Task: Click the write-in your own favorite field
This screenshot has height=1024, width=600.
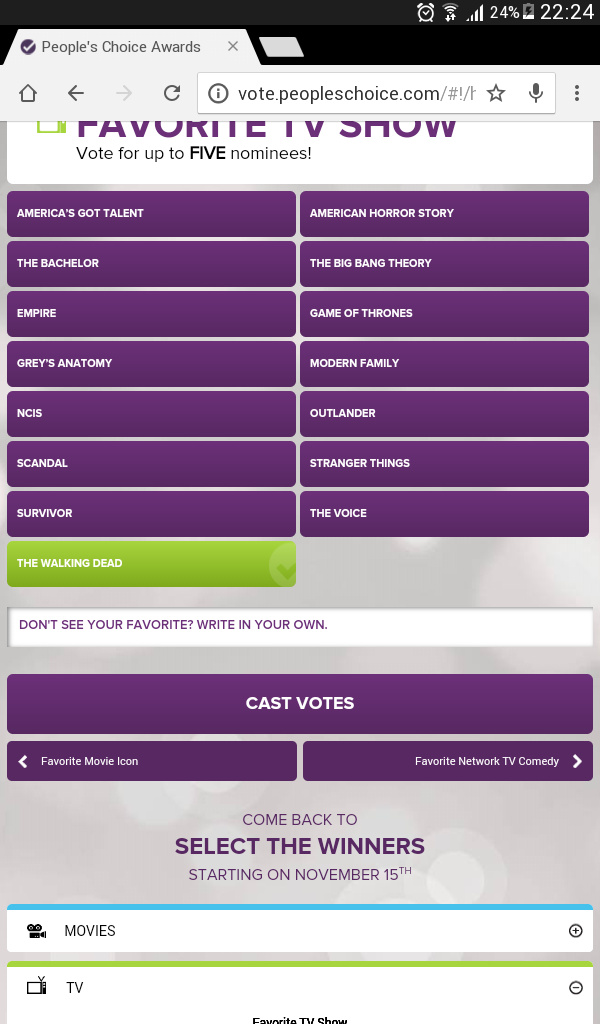Action: coord(300,626)
